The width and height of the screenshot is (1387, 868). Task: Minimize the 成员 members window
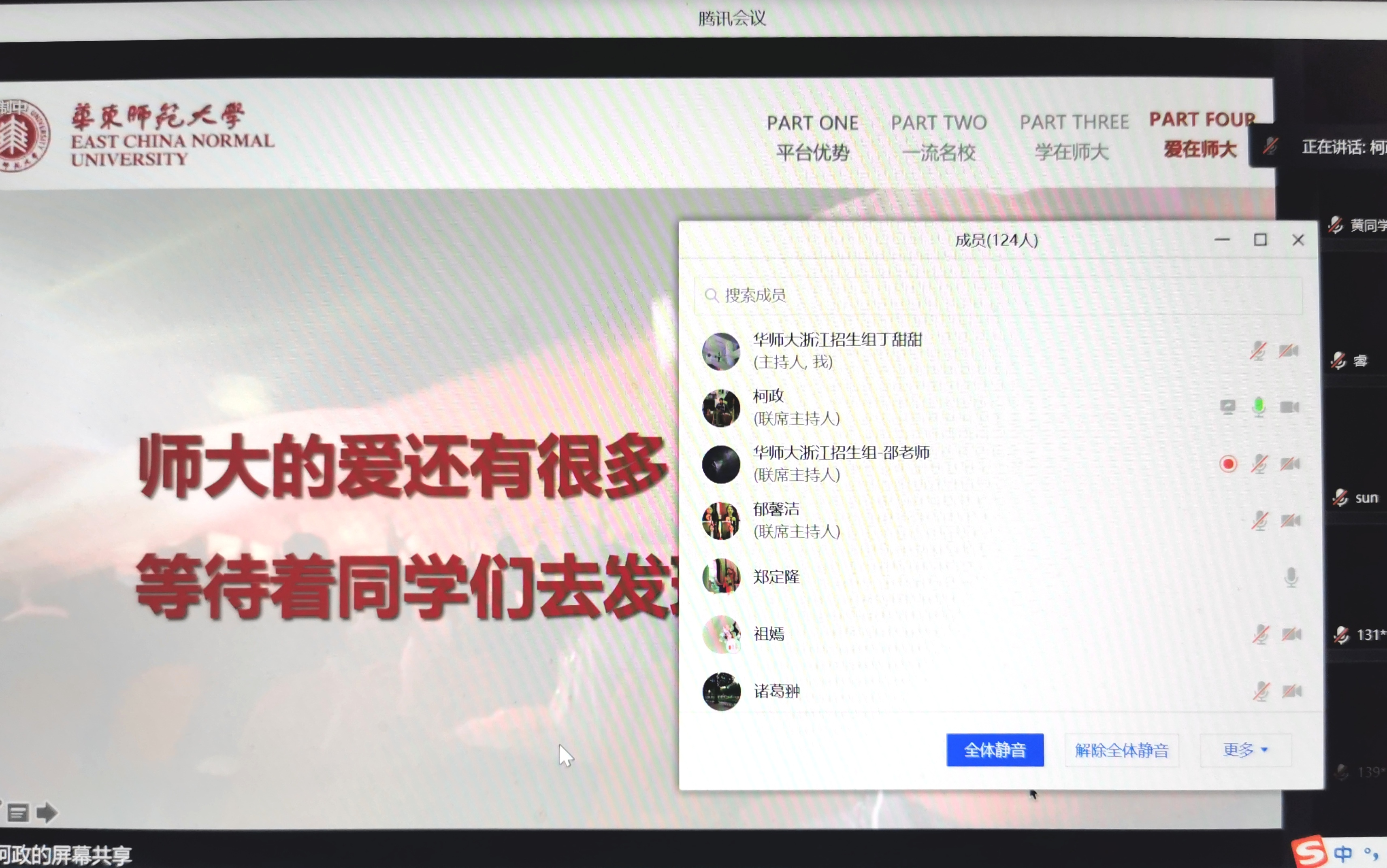tap(1222, 240)
